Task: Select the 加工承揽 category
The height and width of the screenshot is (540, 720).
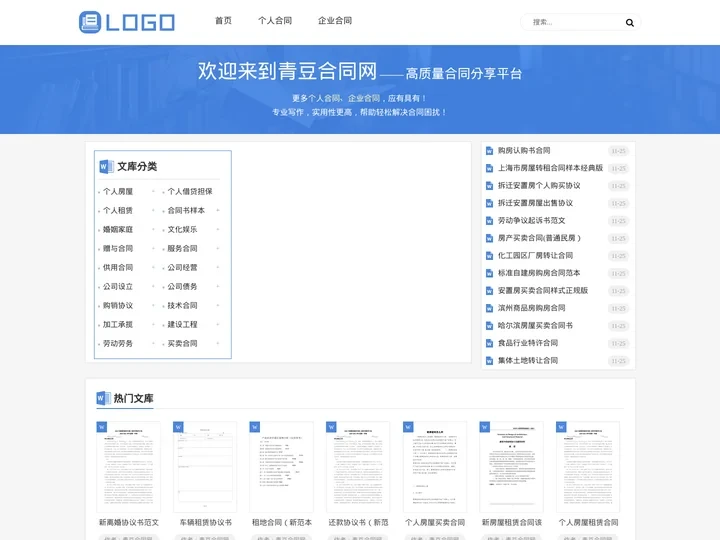Action: [118, 325]
